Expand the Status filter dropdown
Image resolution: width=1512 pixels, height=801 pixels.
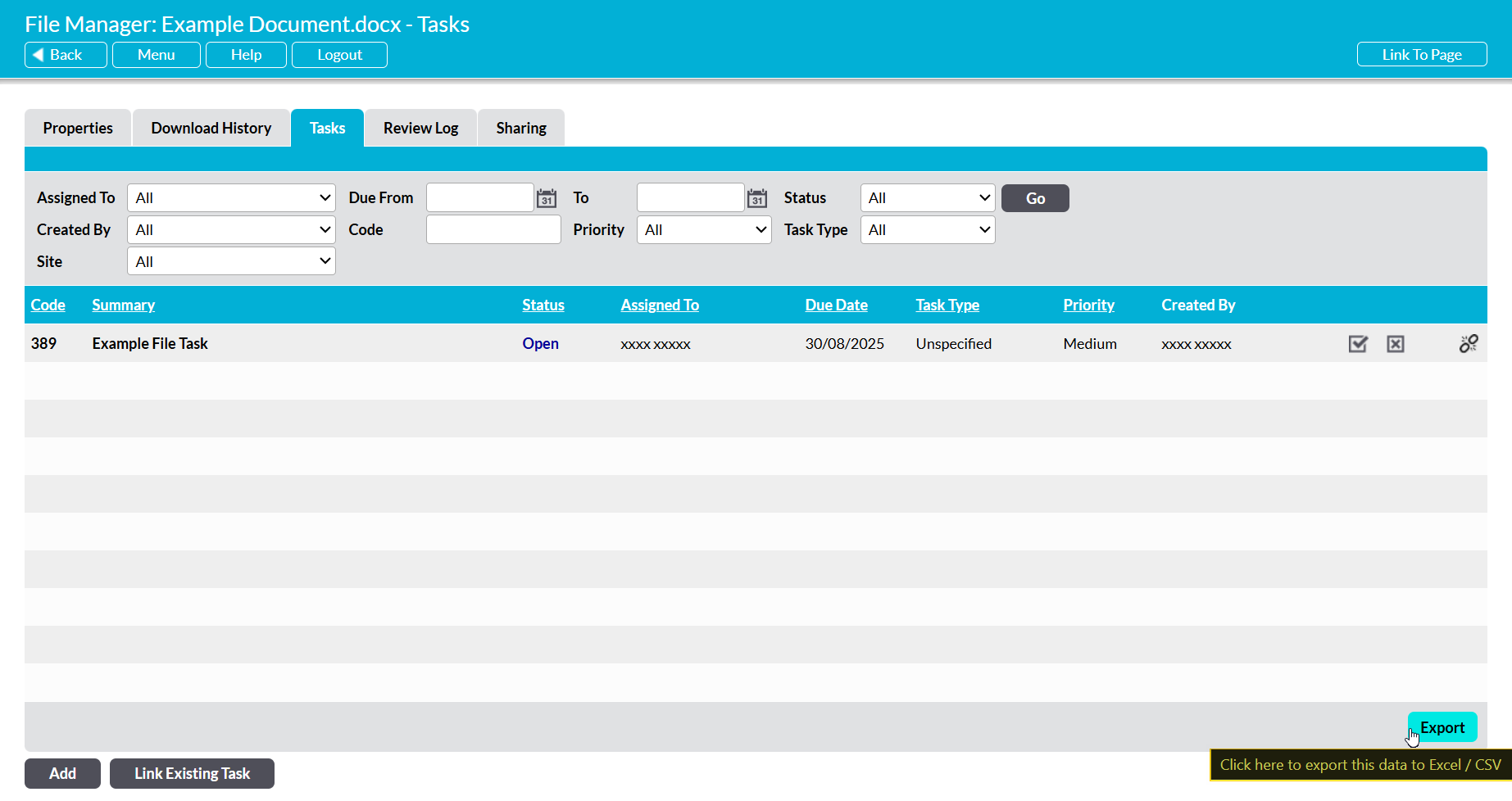click(x=927, y=198)
